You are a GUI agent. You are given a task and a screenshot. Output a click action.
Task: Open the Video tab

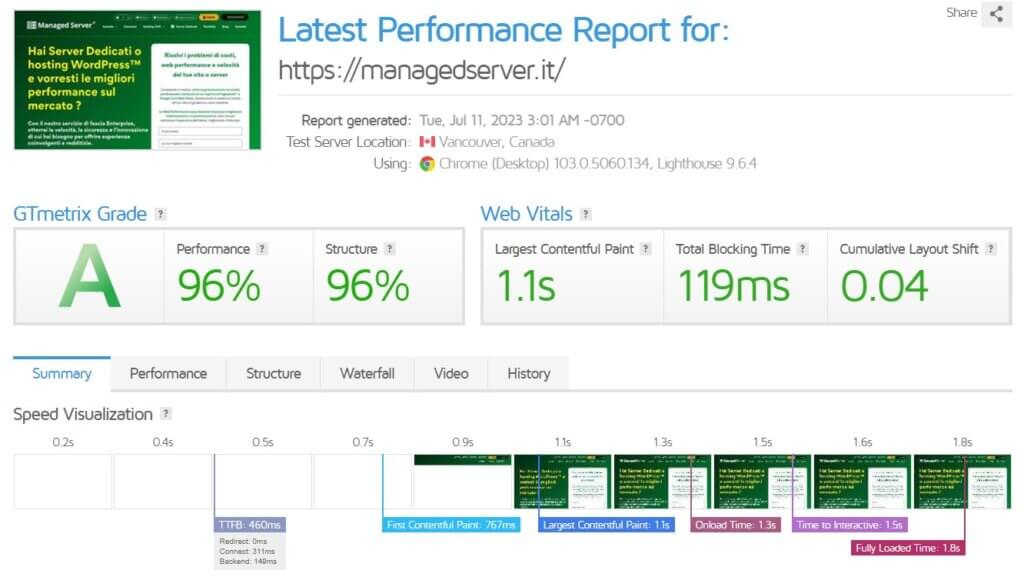pyautogui.click(x=451, y=373)
